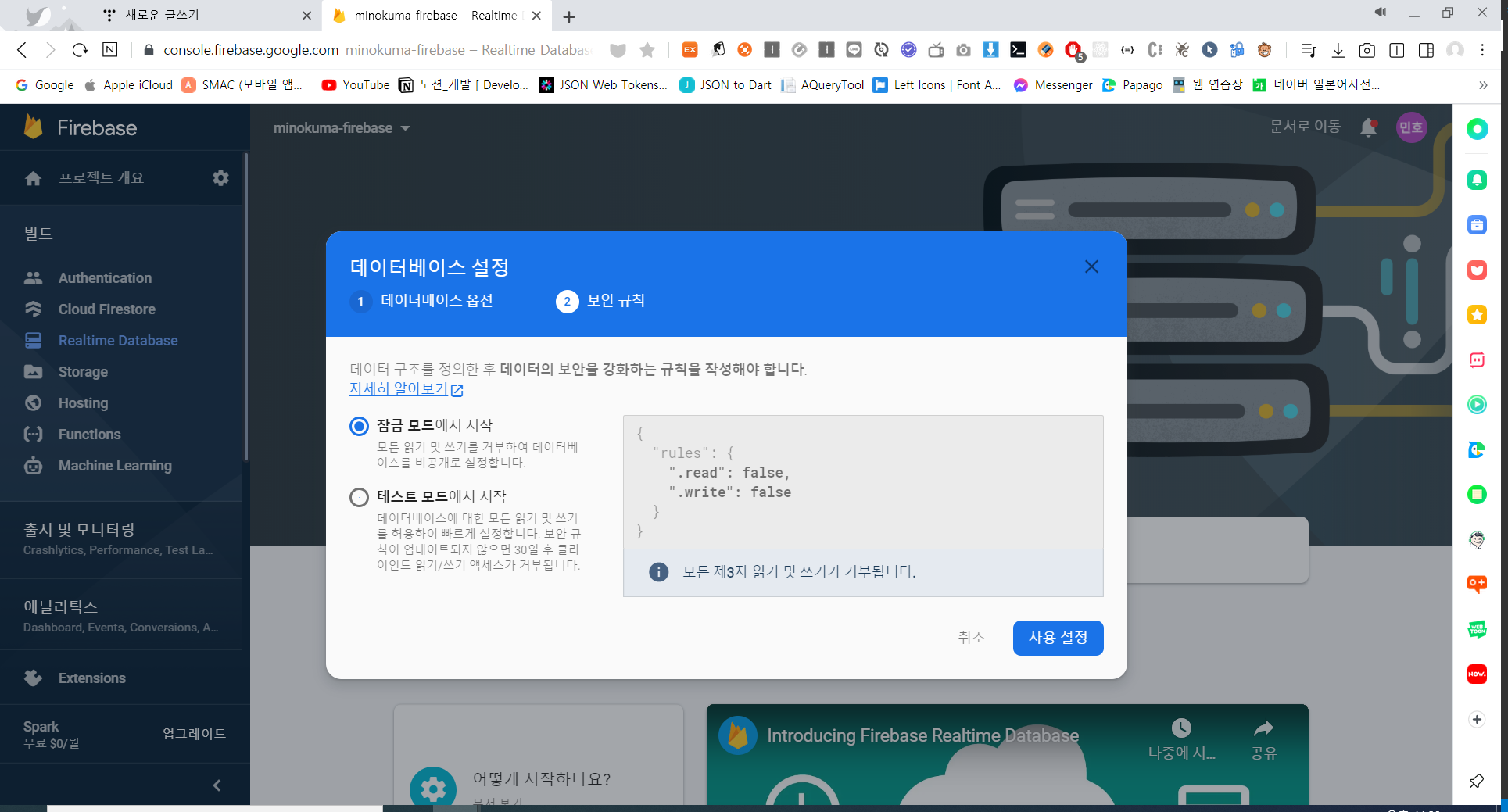This screenshot has height=812, width=1508.
Task: Expand the 출시 및 모니터링 section
Action: click(x=121, y=538)
